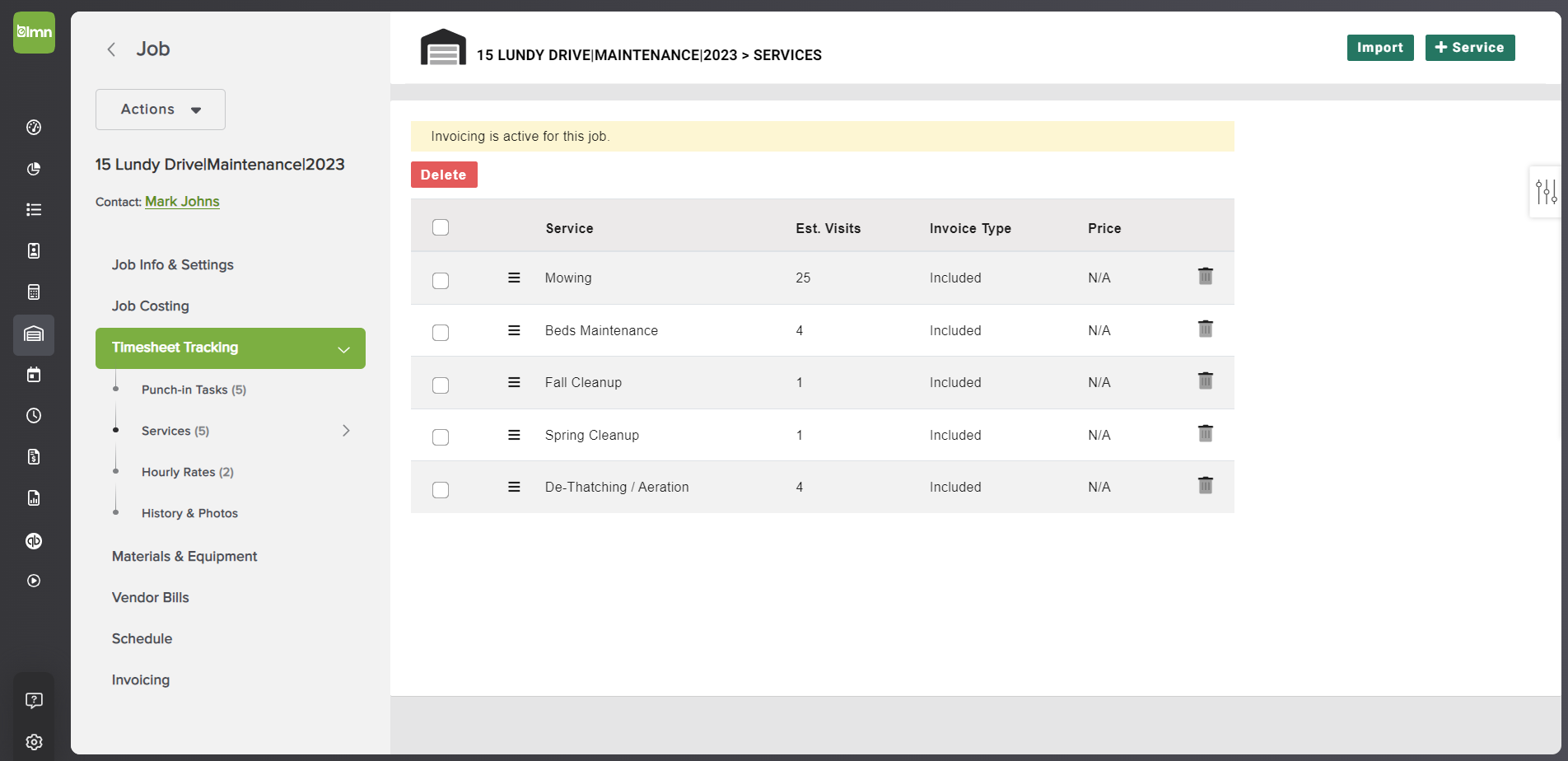The height and width of the screenshot is (761, 1568).
Task: Check the Mowing row checkbox
Action: (441, 280)
